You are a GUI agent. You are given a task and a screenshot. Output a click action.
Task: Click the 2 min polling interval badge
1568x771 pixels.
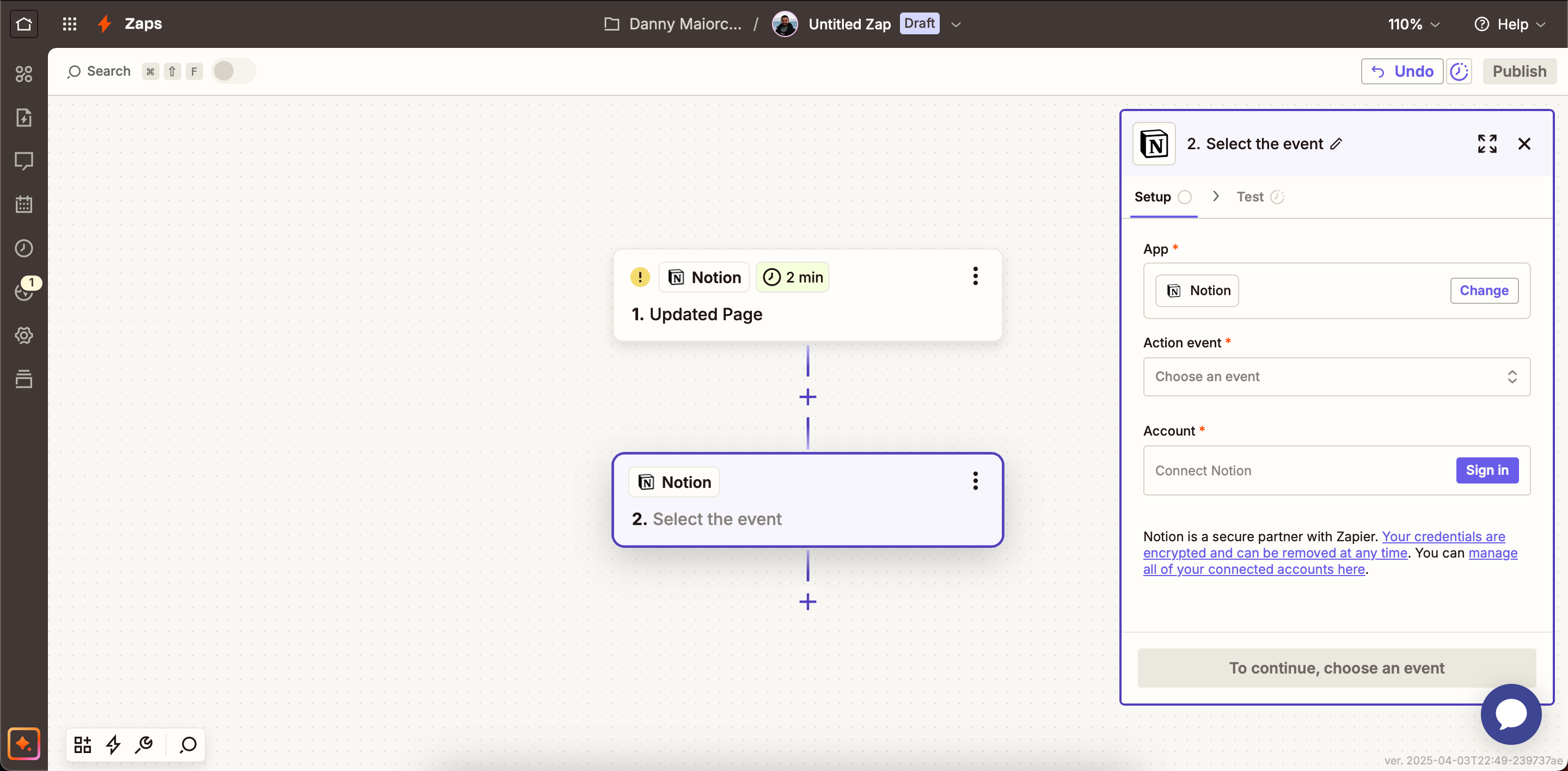tap(793, 278)
